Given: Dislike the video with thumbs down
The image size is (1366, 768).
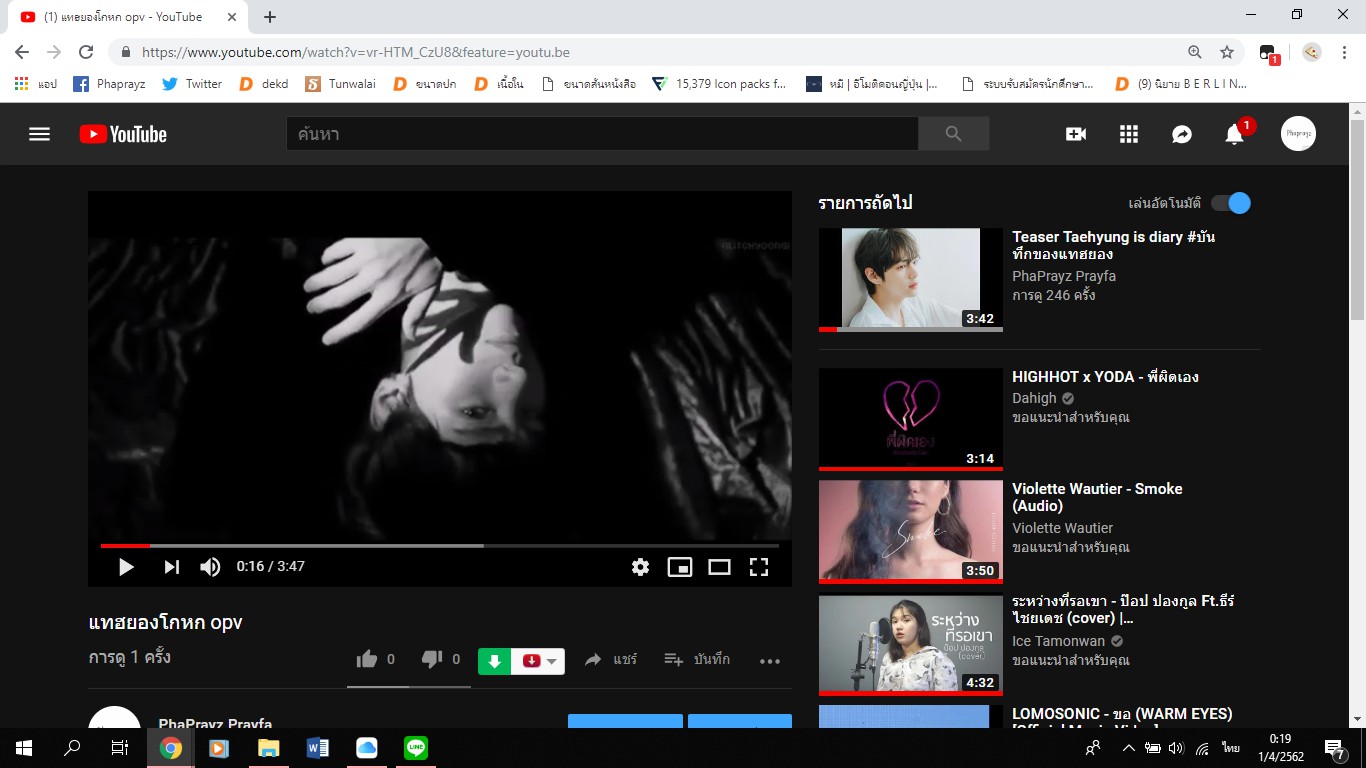Looking at the screenshot, I should point(432,659).
